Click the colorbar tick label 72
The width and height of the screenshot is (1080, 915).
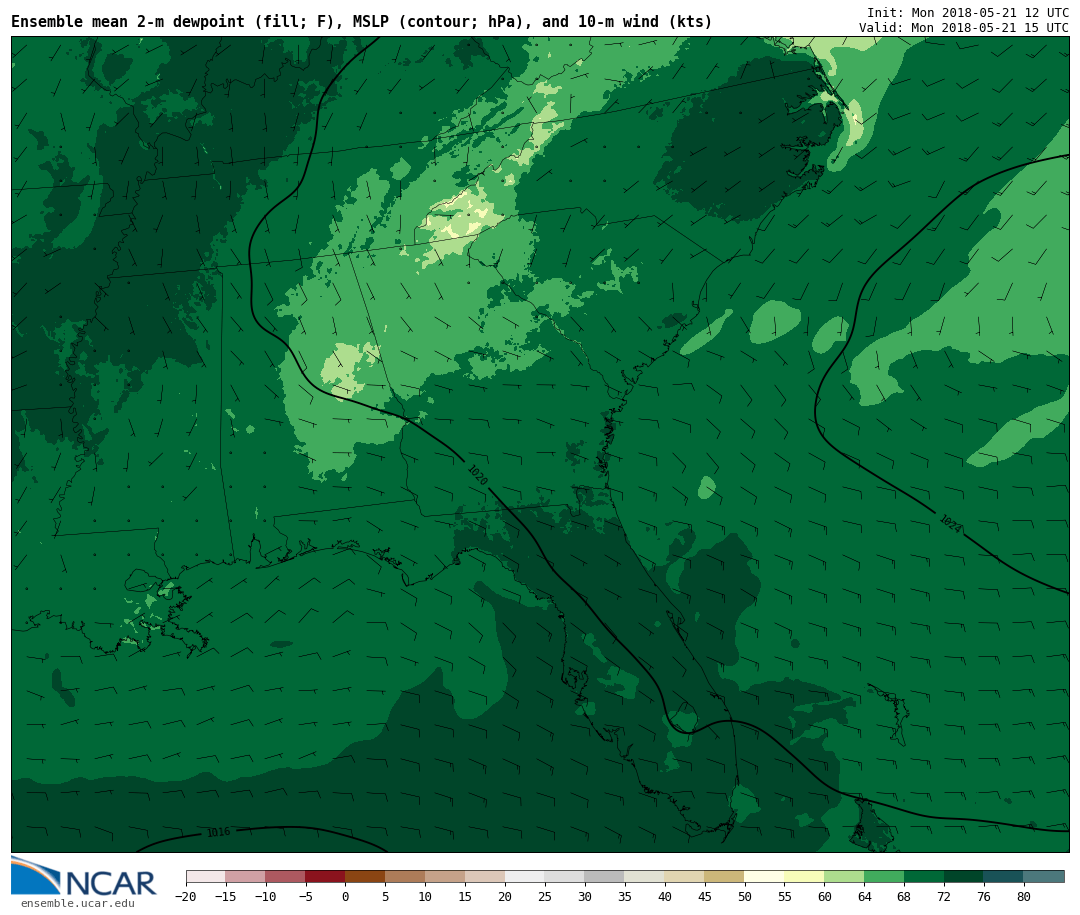944,896
